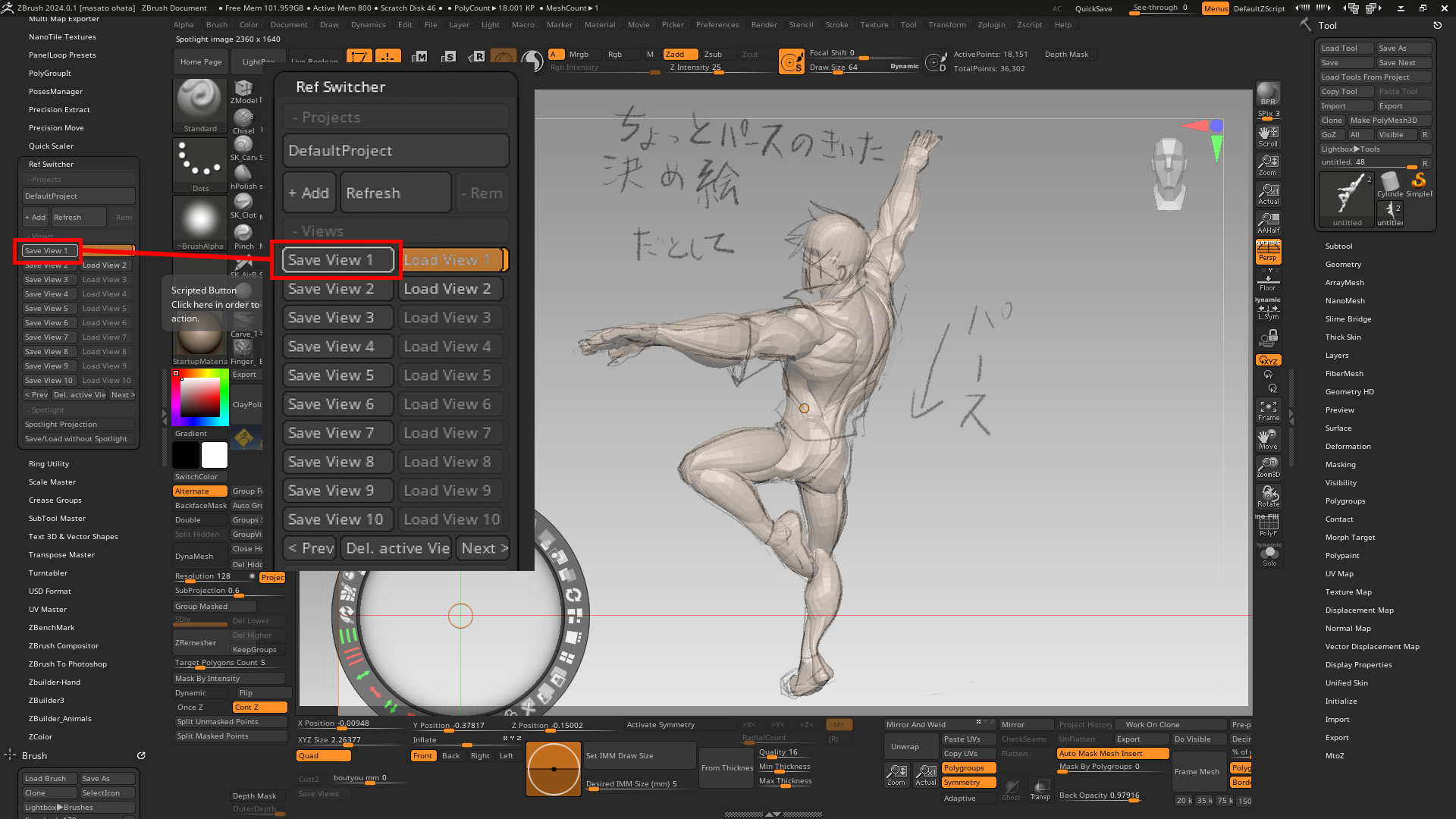The height and width of the screenshot is (819, 1456).
Task: Enable the Front visibility mode button
Action: tap(423, 755)
